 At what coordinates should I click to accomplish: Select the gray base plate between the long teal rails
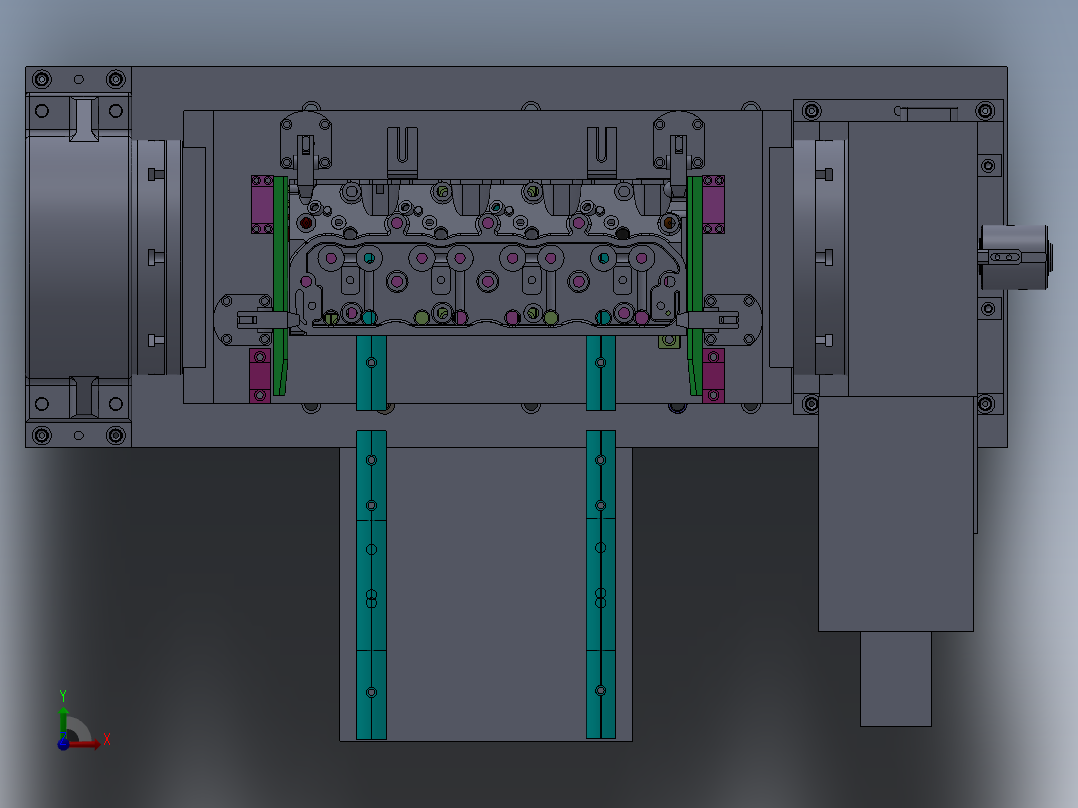click(x=486, y=593)
